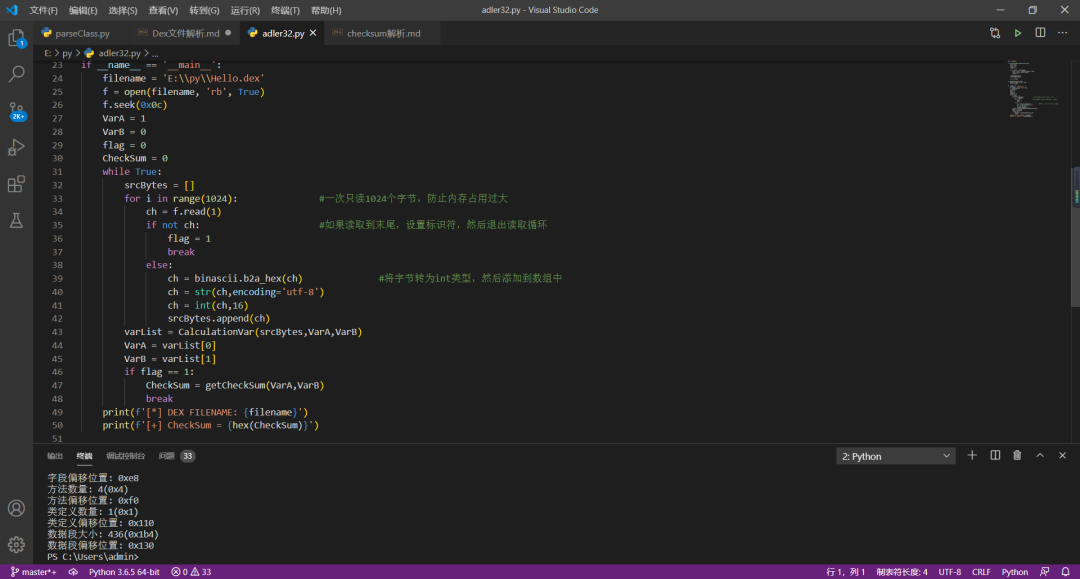
Task: Open the 转到(G) menu
Action: click(x=204, y=10)
